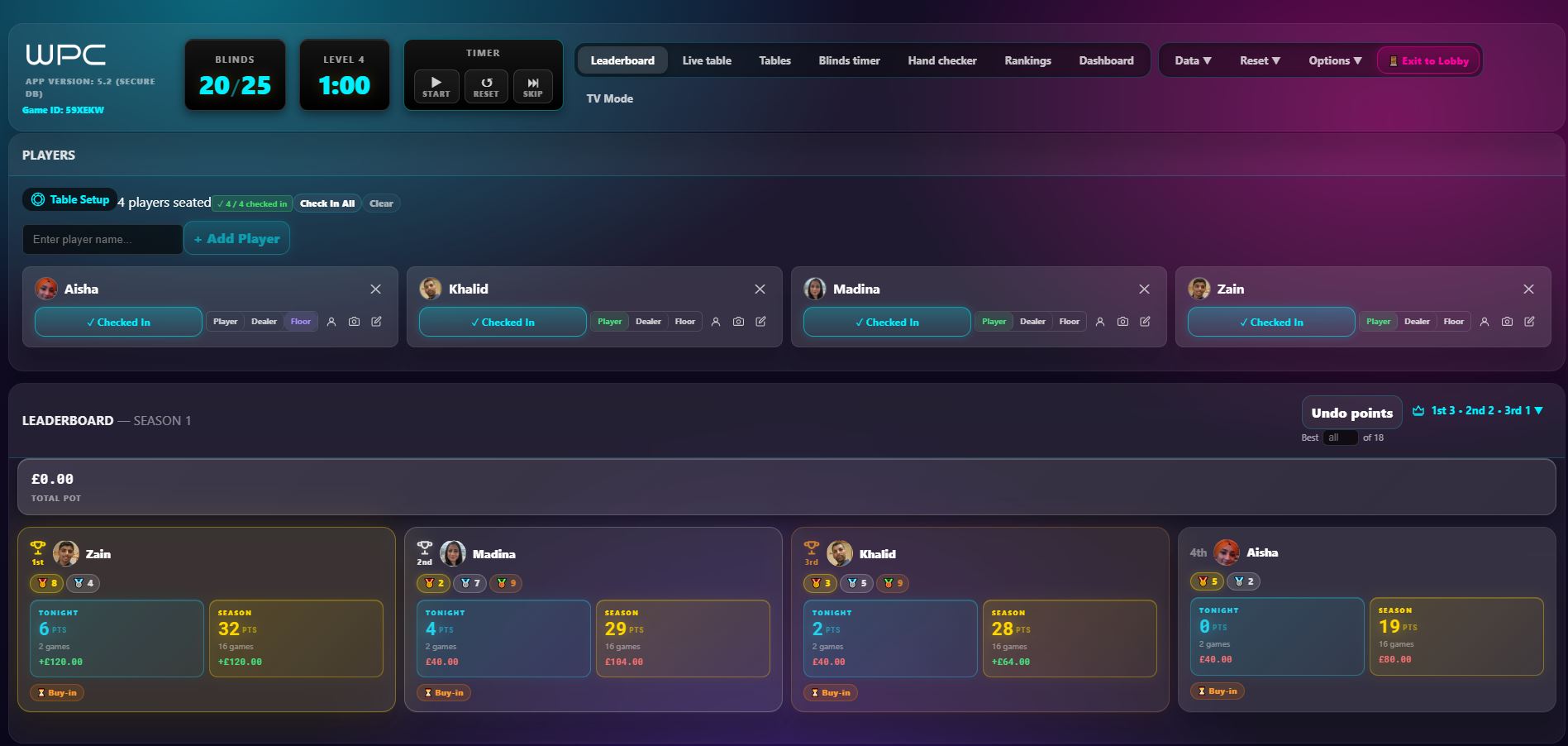Open the Dashboard tab
The image size is (1568, 746).
(x=1106, y=60)
